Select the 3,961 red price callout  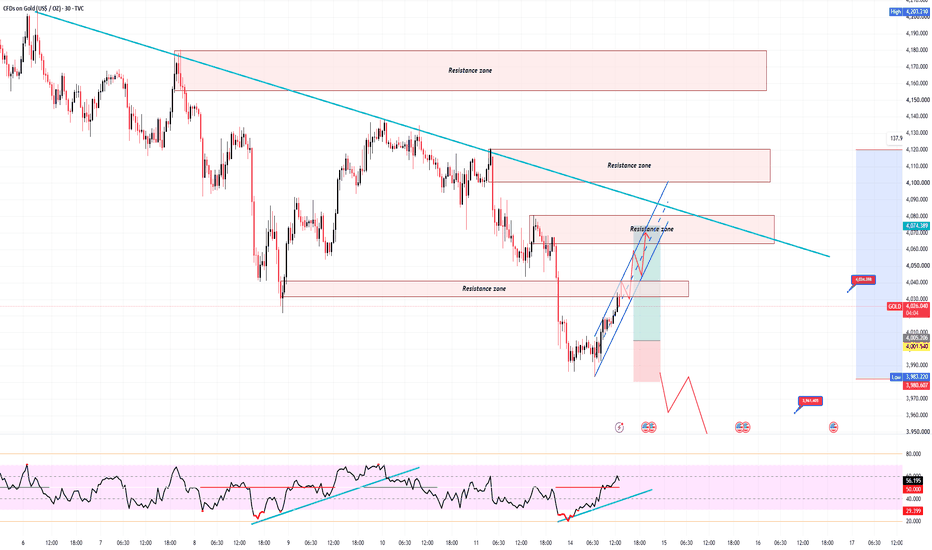[x=811, y=401]
